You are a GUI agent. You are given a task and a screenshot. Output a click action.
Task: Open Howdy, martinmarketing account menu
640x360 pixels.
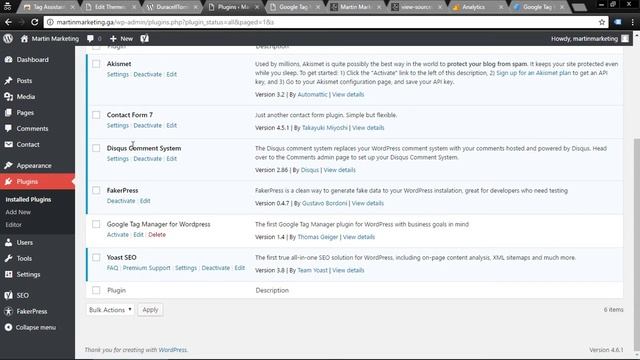pyautogui.click(x=590, y=38)
